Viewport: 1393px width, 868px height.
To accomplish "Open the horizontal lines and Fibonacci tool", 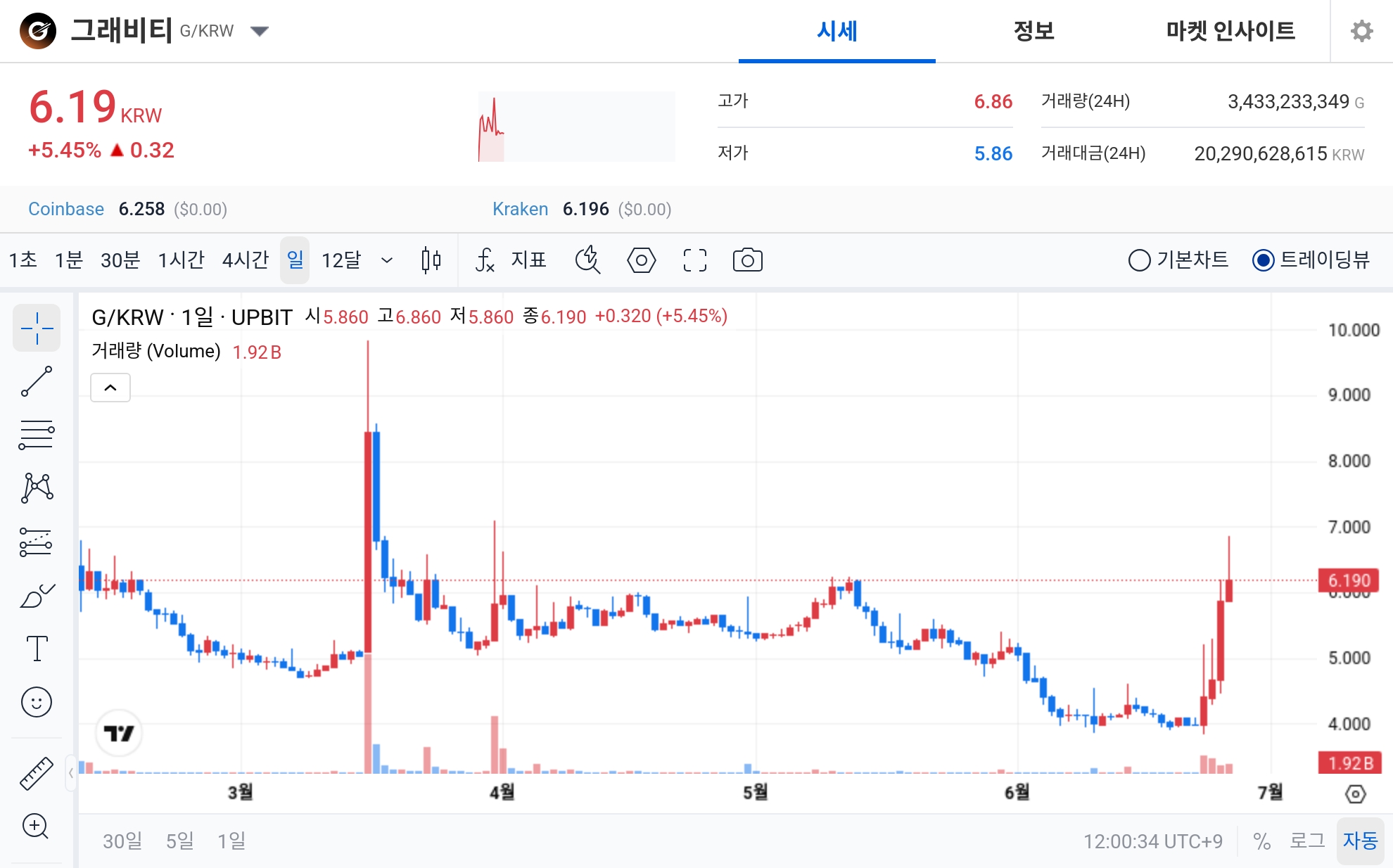I will coord(37,435).
